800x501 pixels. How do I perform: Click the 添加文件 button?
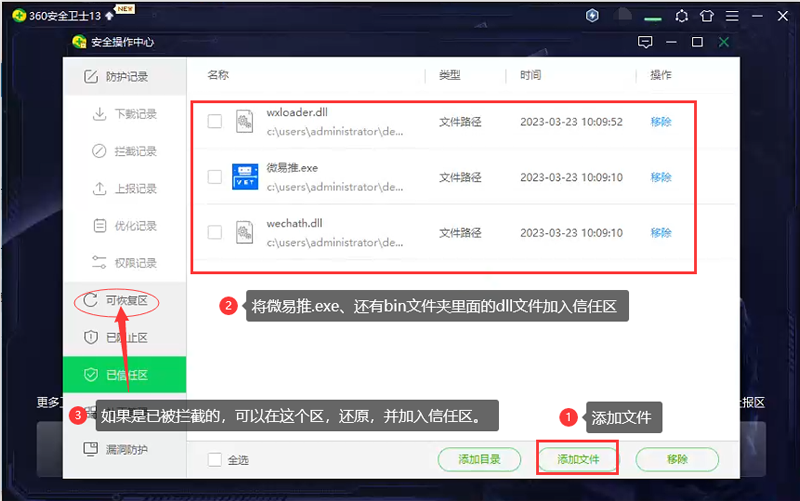(578, 460)
